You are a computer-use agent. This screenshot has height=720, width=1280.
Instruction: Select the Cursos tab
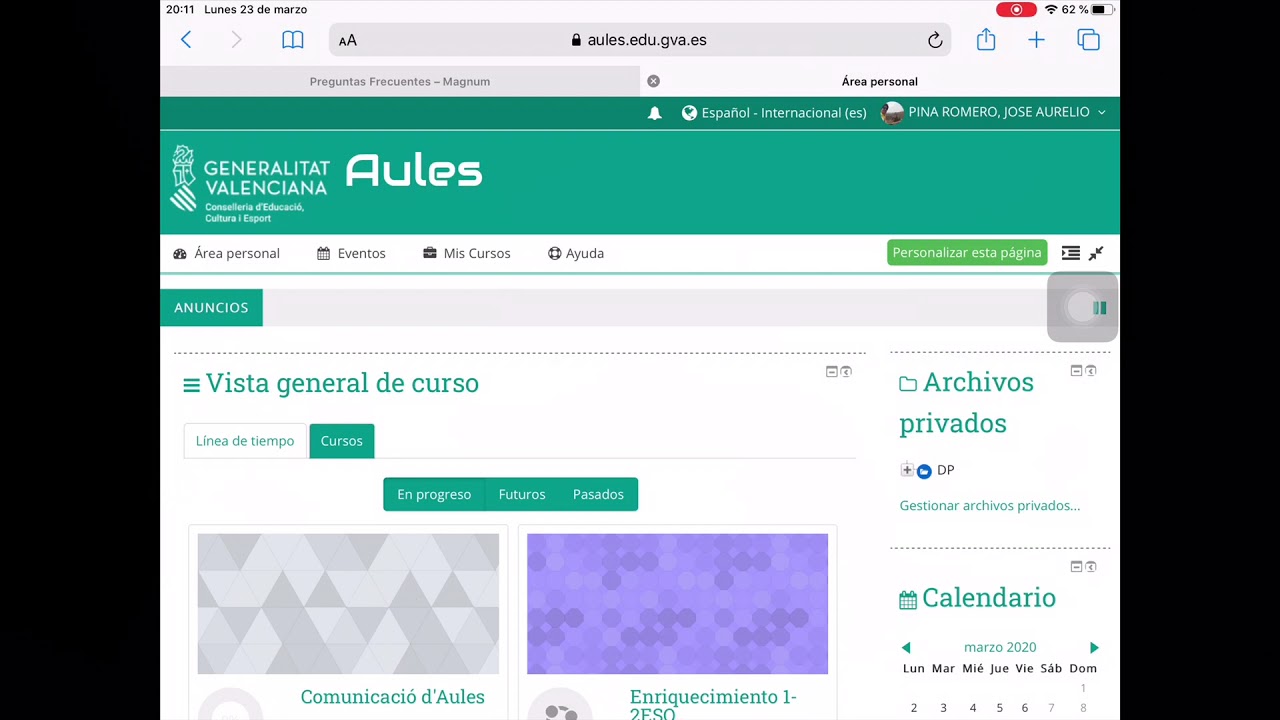pos(341,441)
